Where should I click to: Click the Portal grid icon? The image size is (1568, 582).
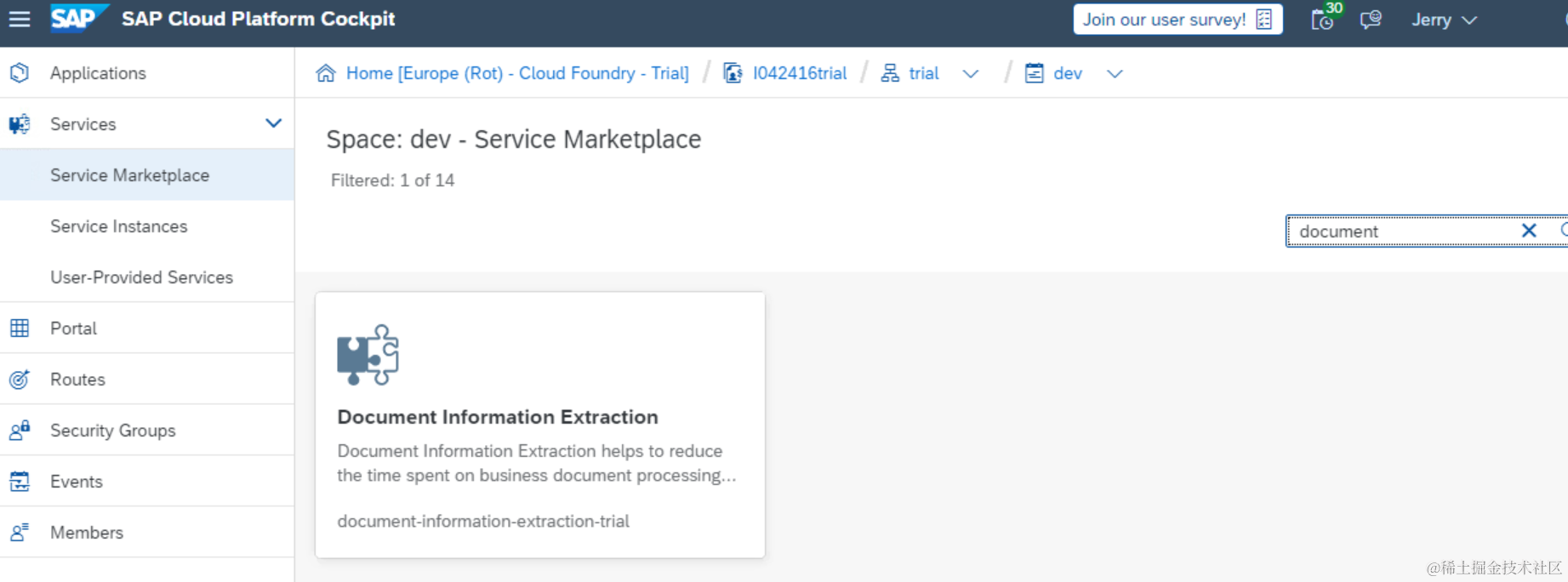point(20,328)
